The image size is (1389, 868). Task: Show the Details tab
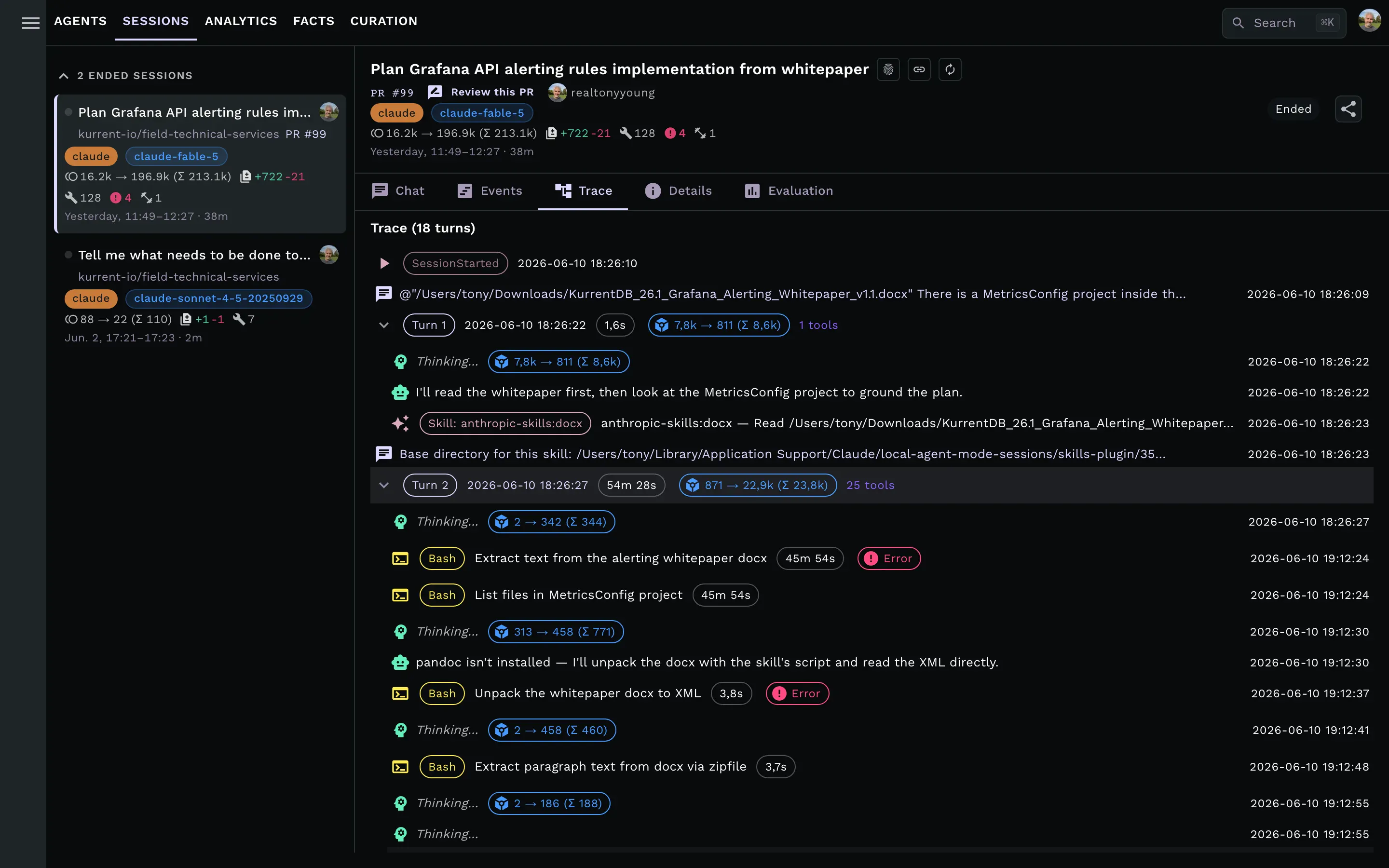pos(678,191)
